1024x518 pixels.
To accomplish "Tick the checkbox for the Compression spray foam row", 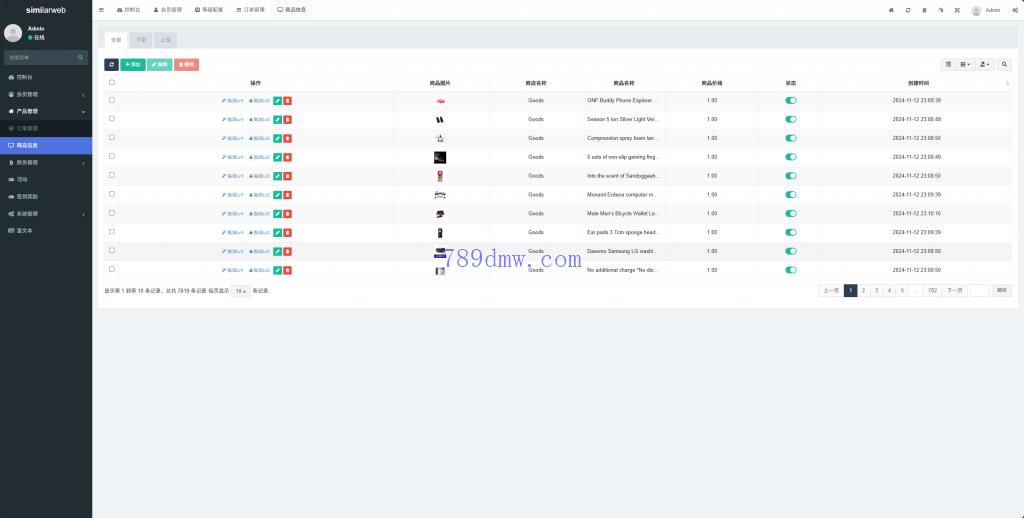I will click(x=112, y=137).
